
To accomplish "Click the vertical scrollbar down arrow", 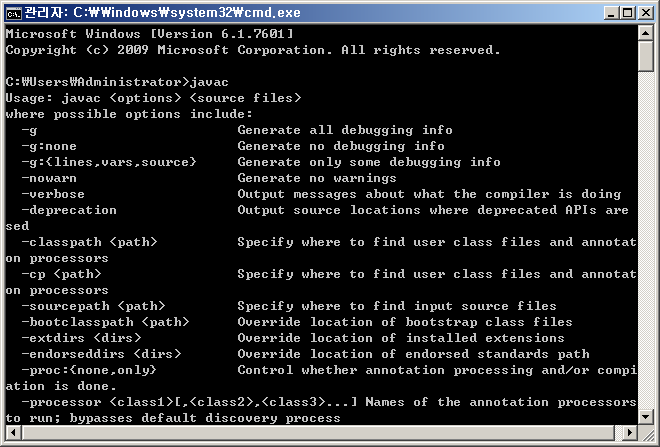I will [x=645, y=417].
